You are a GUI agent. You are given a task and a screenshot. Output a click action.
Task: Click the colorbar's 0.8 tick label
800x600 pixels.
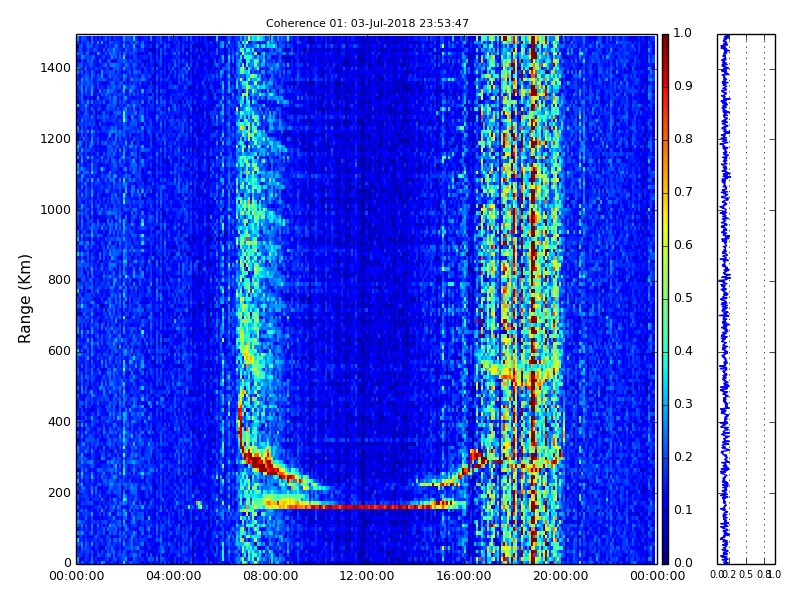tap(682, 139)
